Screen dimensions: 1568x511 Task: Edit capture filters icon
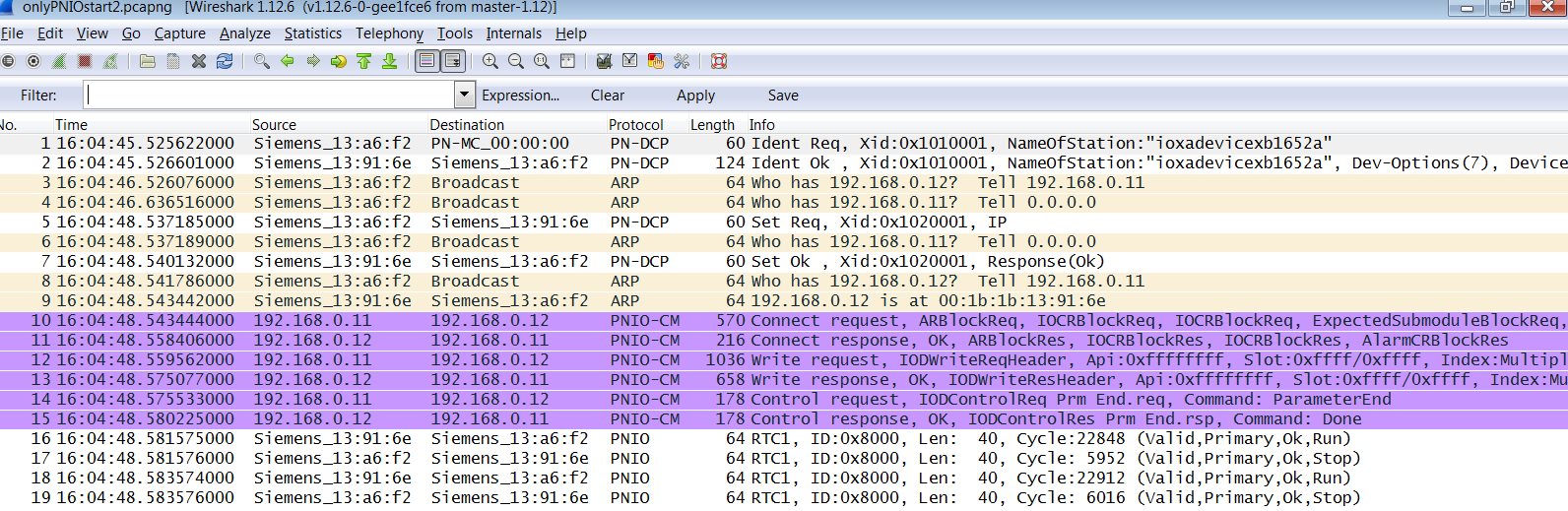pos(605,61)
